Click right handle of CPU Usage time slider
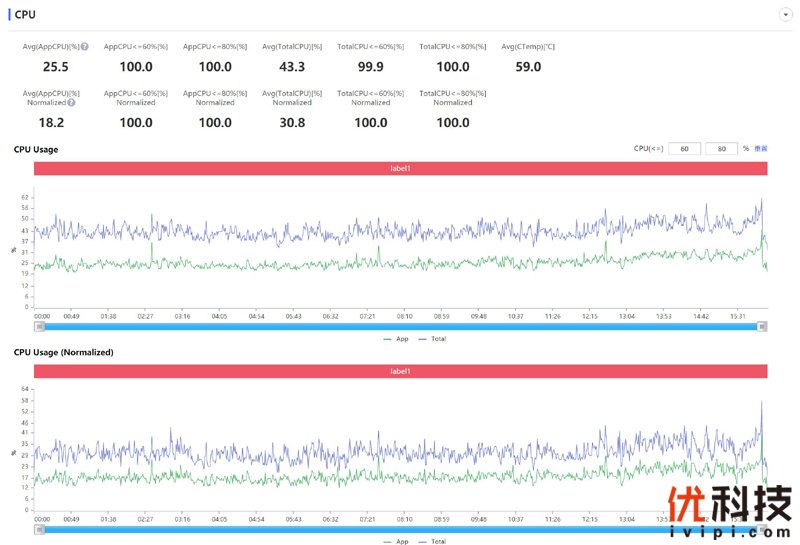800x545 pixels. tap(762, 326)
